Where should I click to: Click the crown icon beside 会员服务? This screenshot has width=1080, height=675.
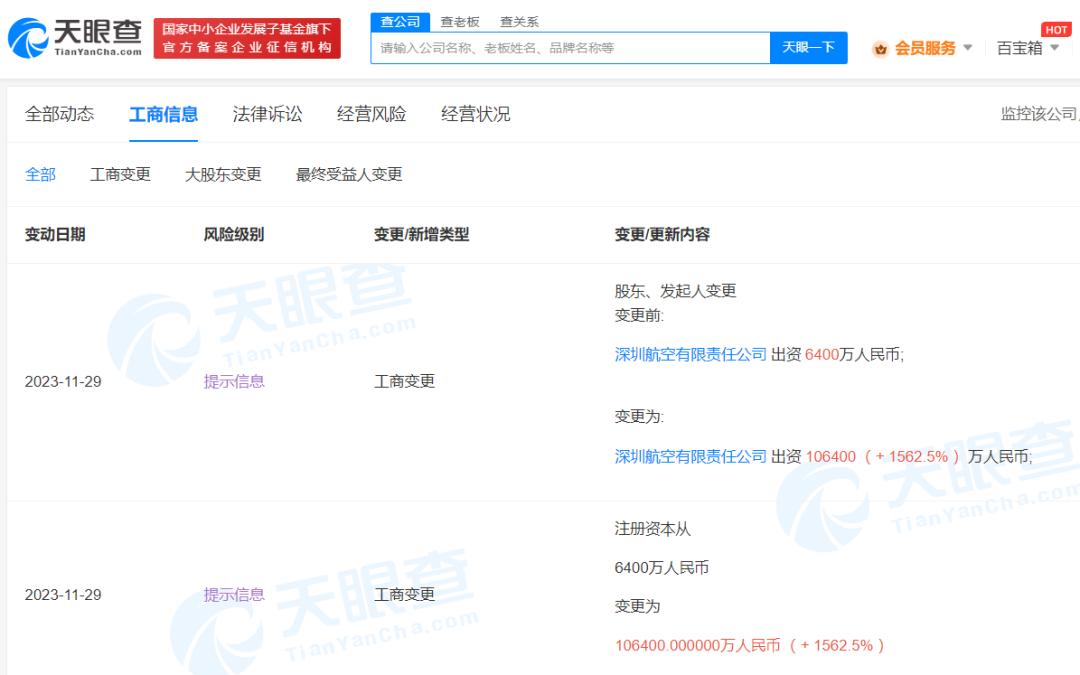[x=880, y=49]
